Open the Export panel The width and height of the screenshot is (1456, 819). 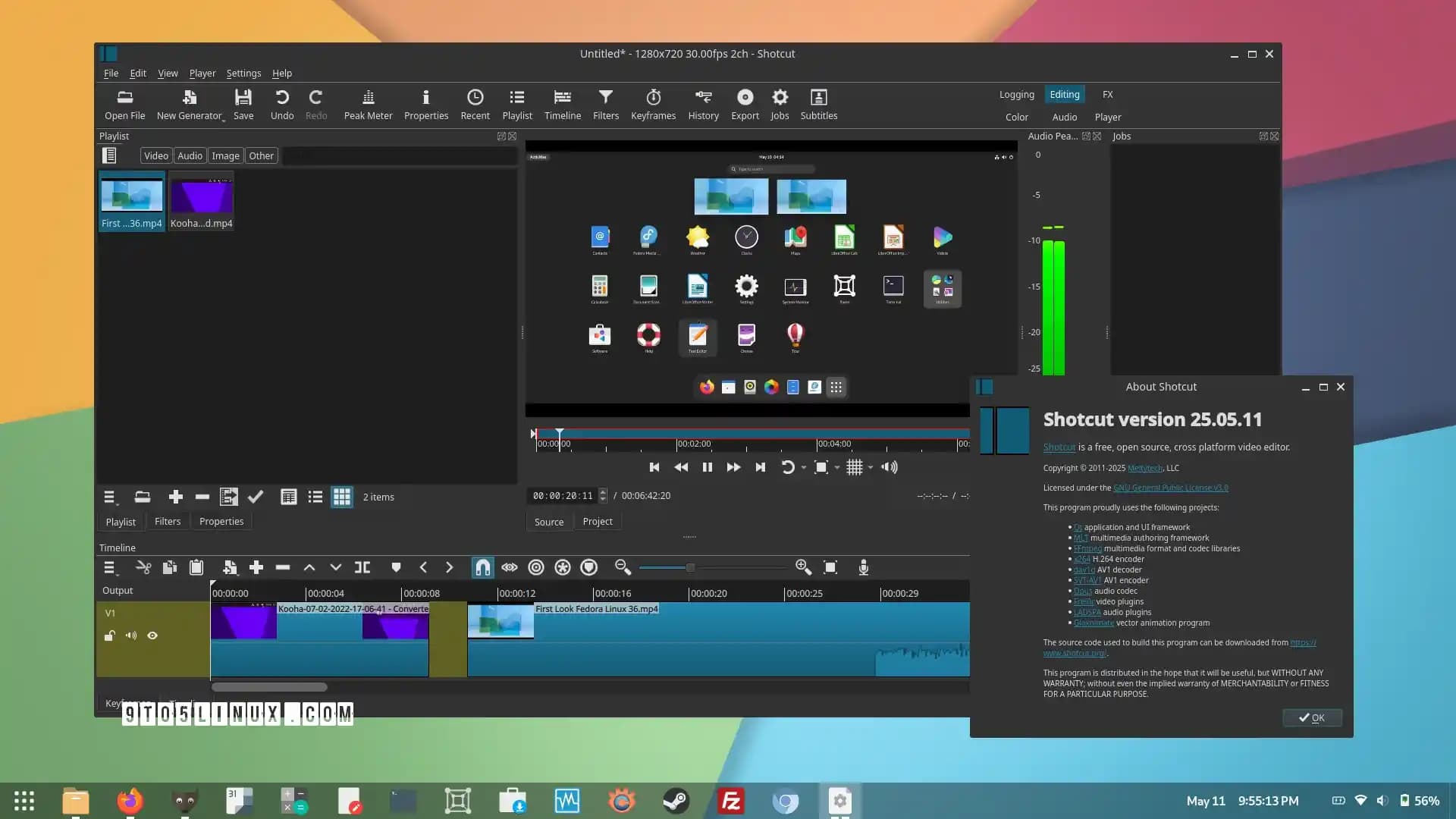pos(745,104)
